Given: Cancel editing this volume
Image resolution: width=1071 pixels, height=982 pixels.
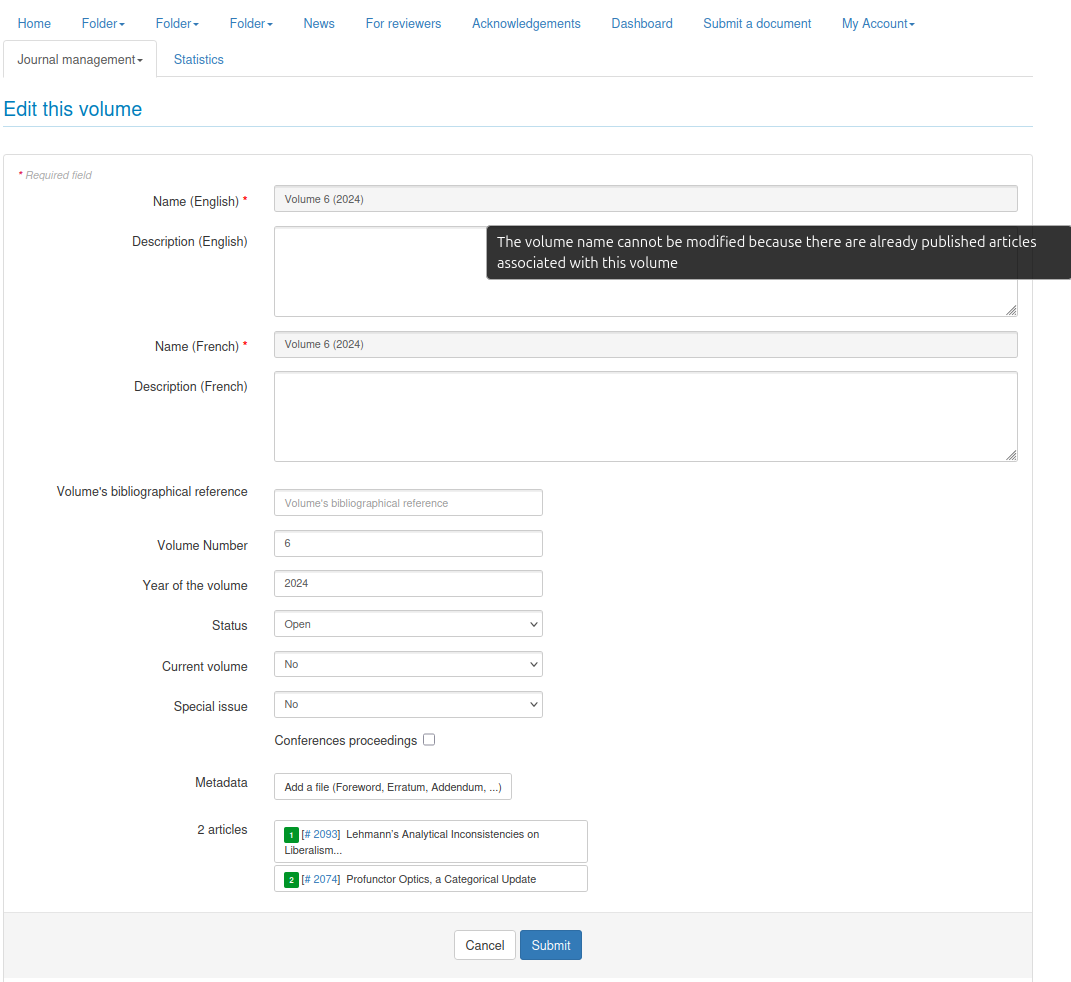Looking at the screenshot, I should (x=484, y=945).
